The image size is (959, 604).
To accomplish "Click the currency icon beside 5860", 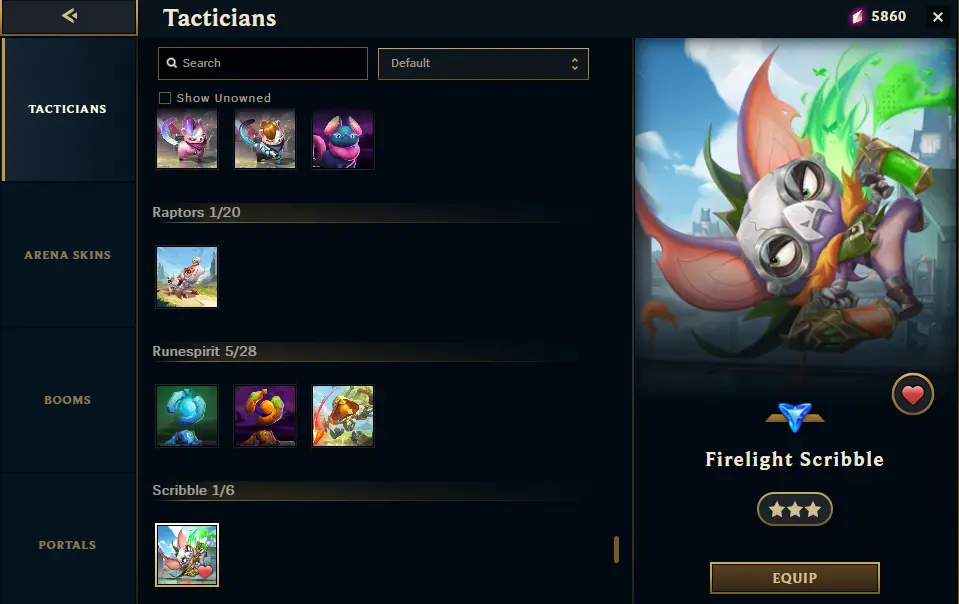I will (x=857, y=17).
